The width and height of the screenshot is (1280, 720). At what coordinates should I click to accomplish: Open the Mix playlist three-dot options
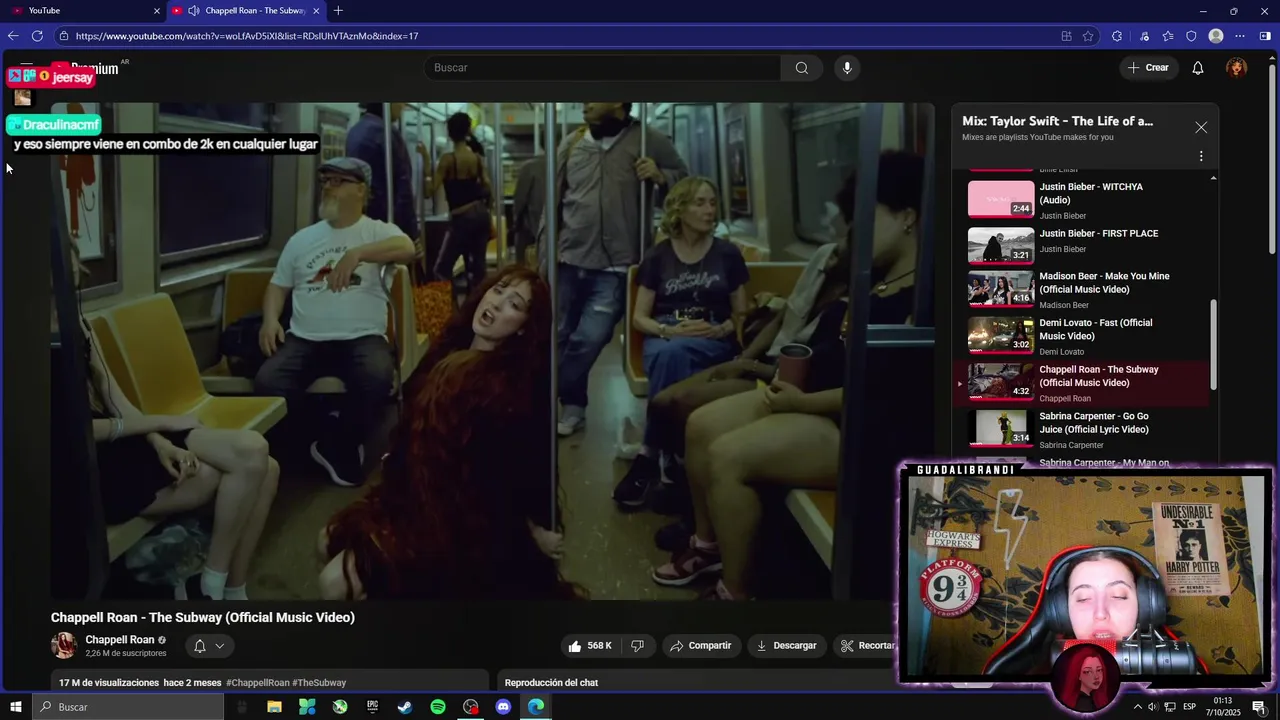1201,156
